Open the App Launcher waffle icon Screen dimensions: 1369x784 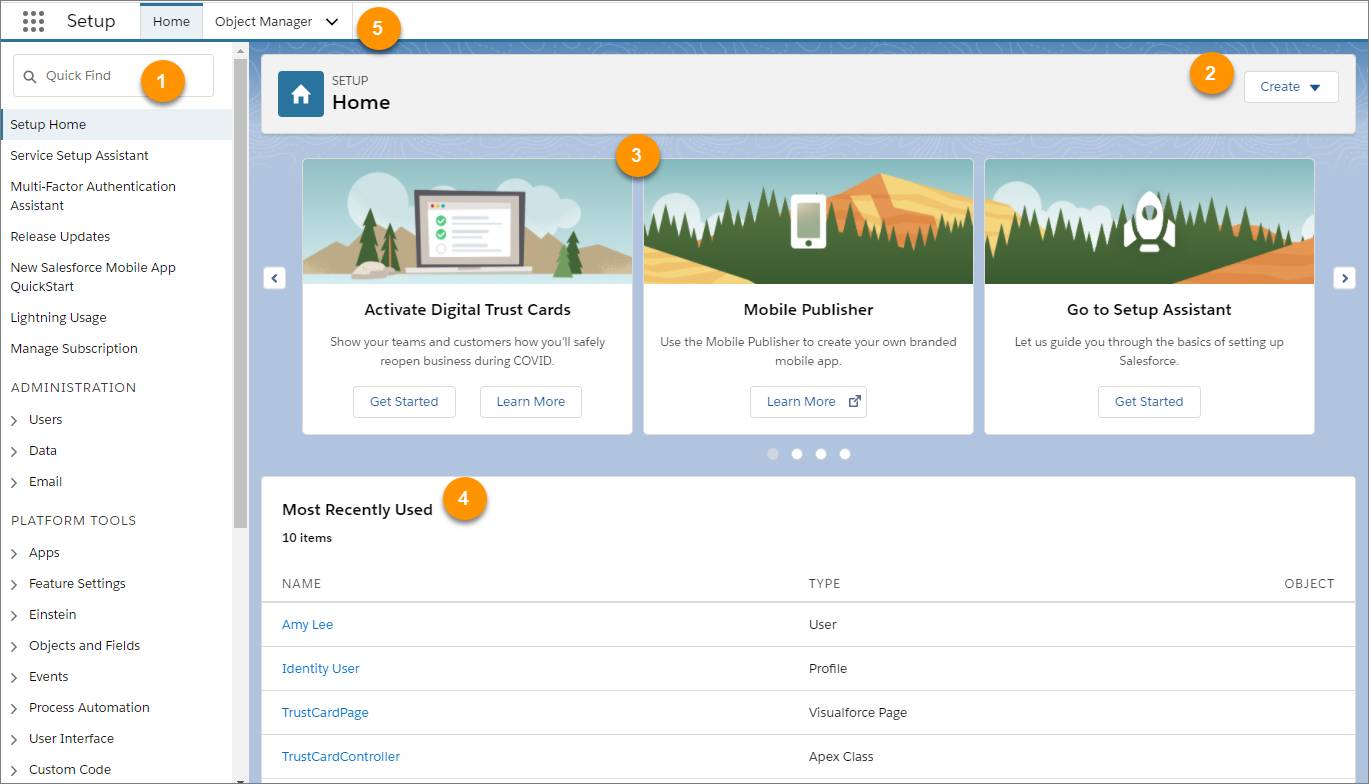point(33,20)
